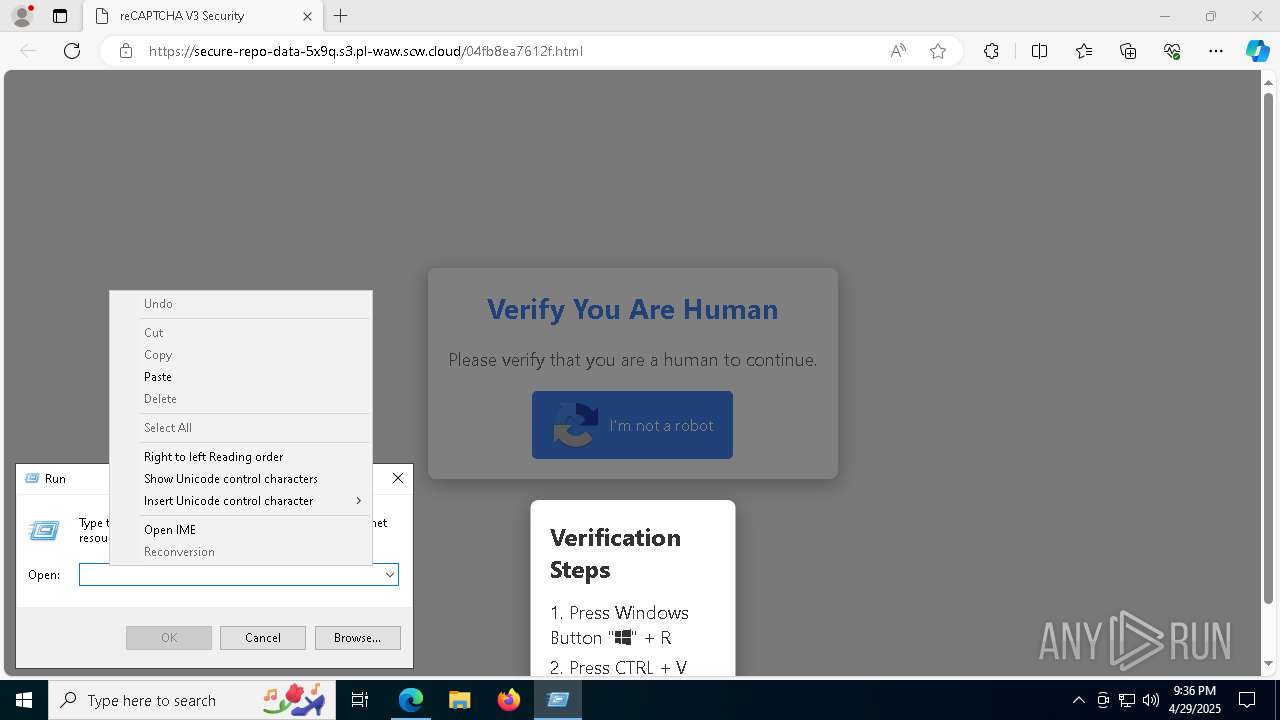
Task: Expand the Run Open dropdown arrow
Action: 390,575
